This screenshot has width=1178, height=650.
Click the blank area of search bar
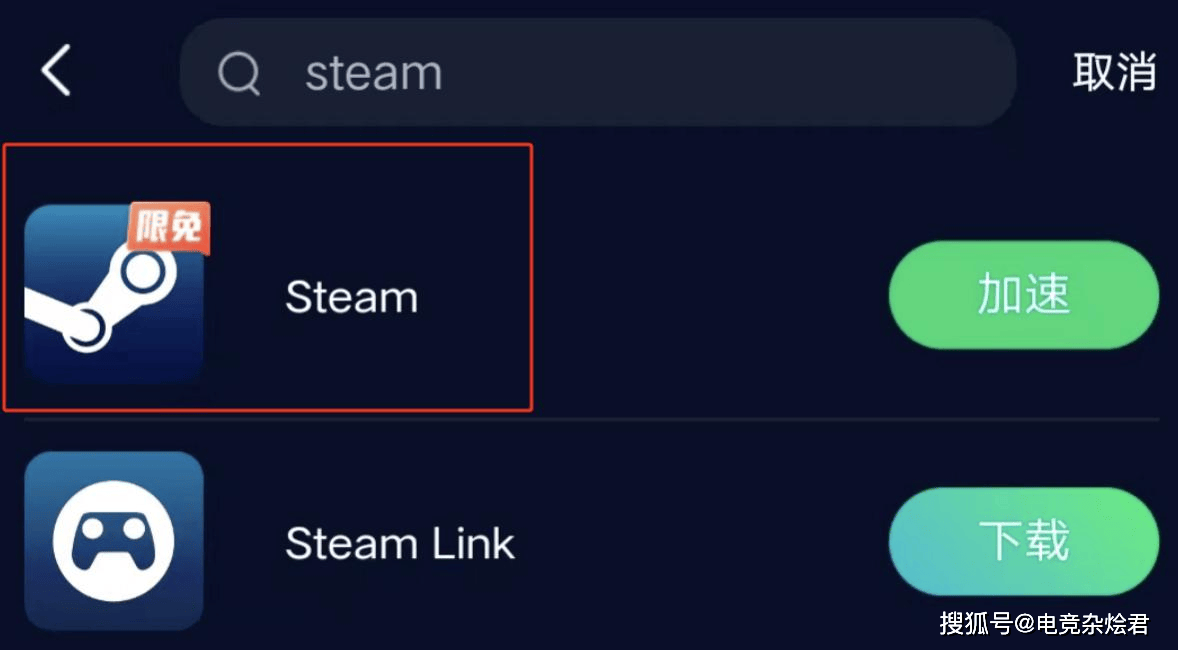click(x=721, y=72)
